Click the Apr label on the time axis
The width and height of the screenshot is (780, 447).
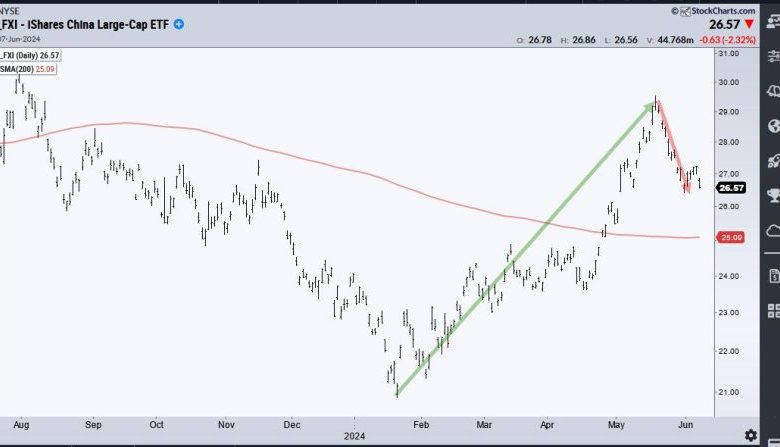[547, 425]
